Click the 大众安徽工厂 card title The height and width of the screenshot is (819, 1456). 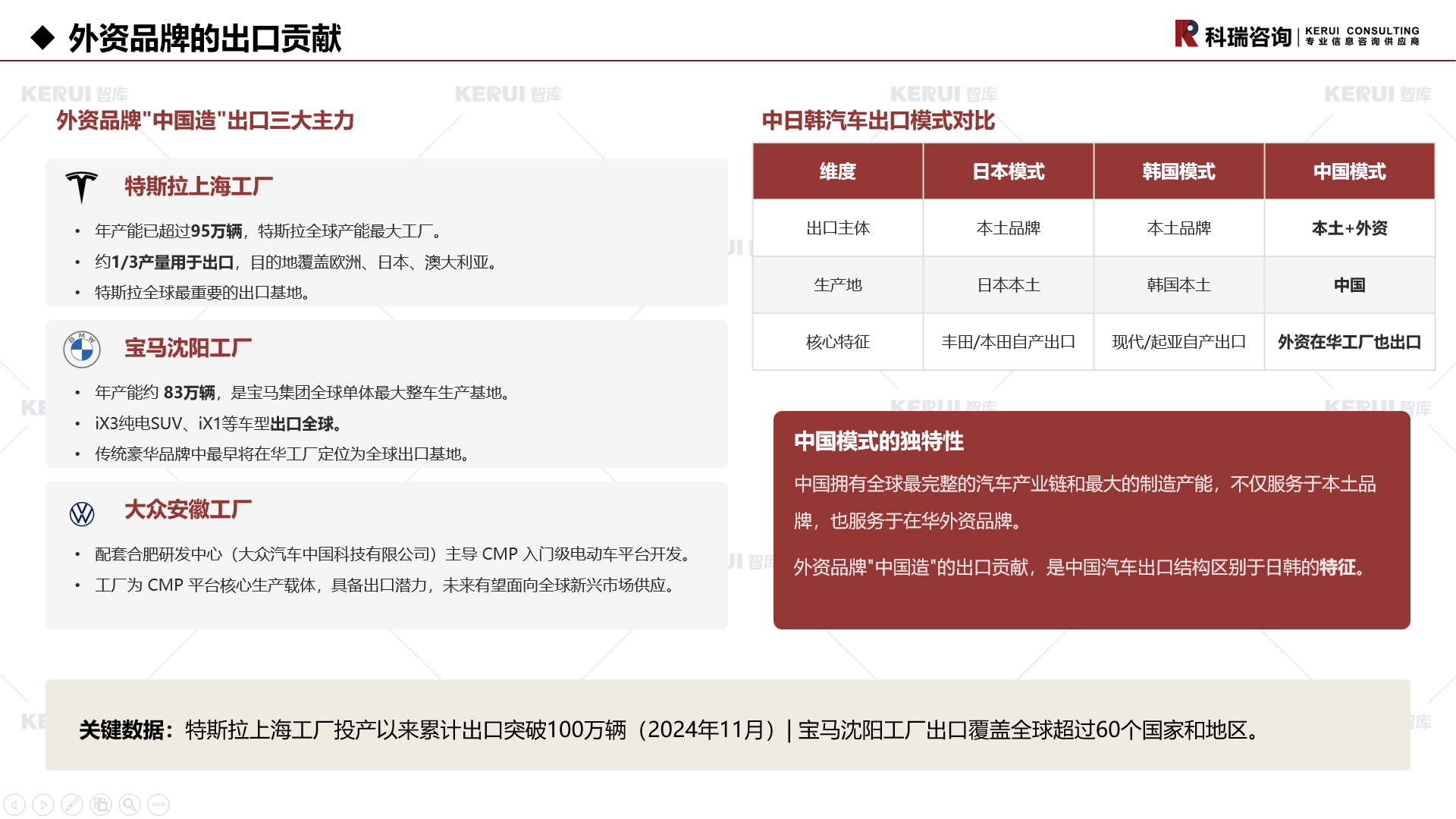(x=188, y=510)
